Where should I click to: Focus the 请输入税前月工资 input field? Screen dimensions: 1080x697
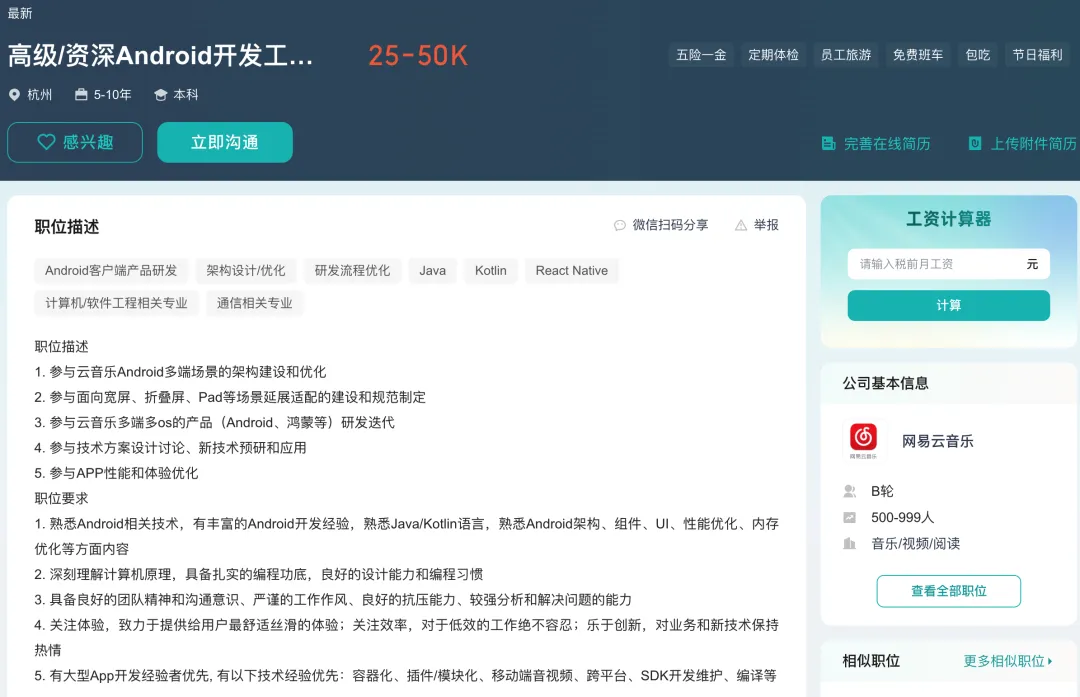[948, 264]
